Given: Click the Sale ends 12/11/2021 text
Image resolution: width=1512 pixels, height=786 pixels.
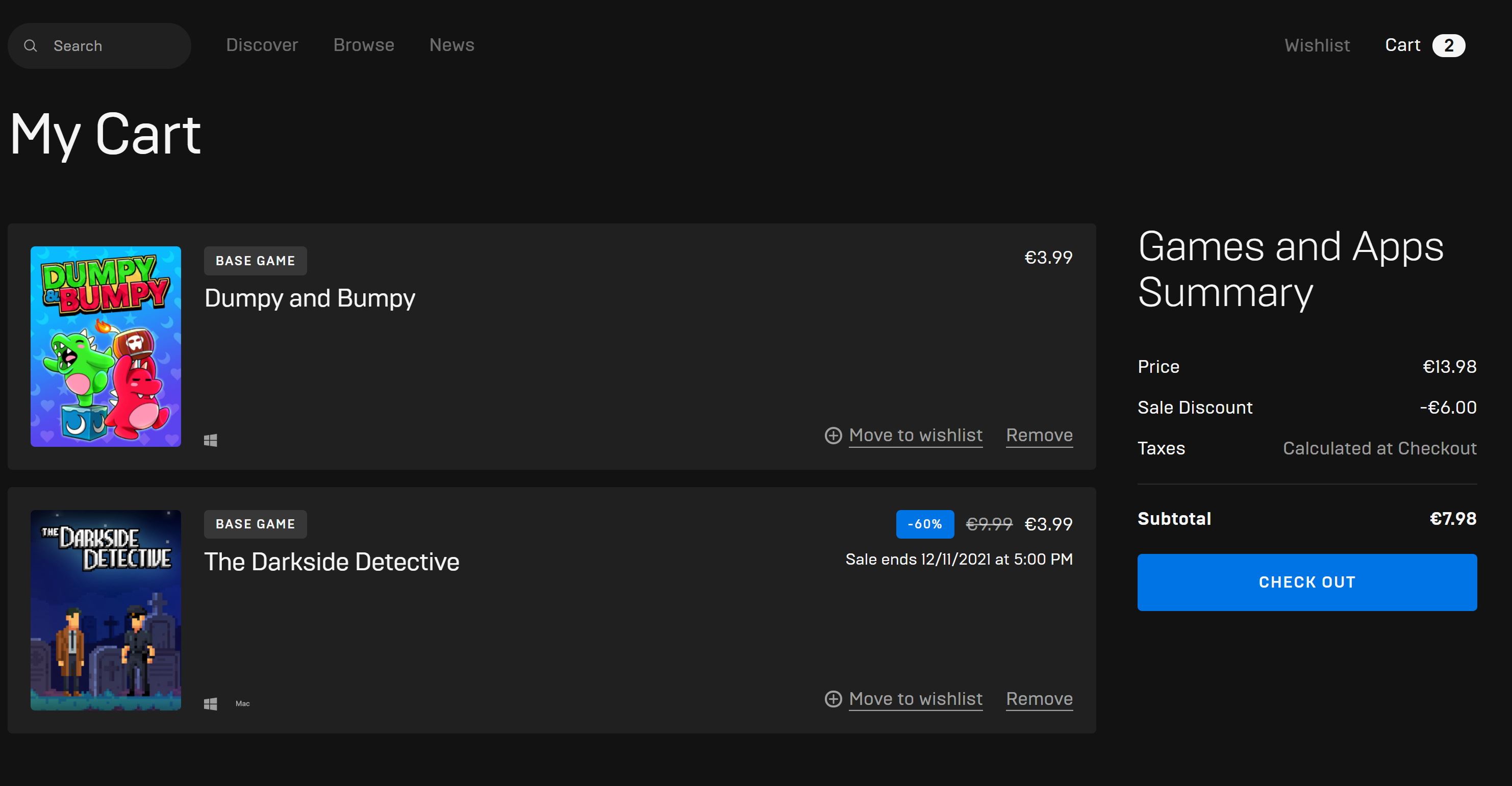Looking at the screenshot, I should (x=959, y=560).
